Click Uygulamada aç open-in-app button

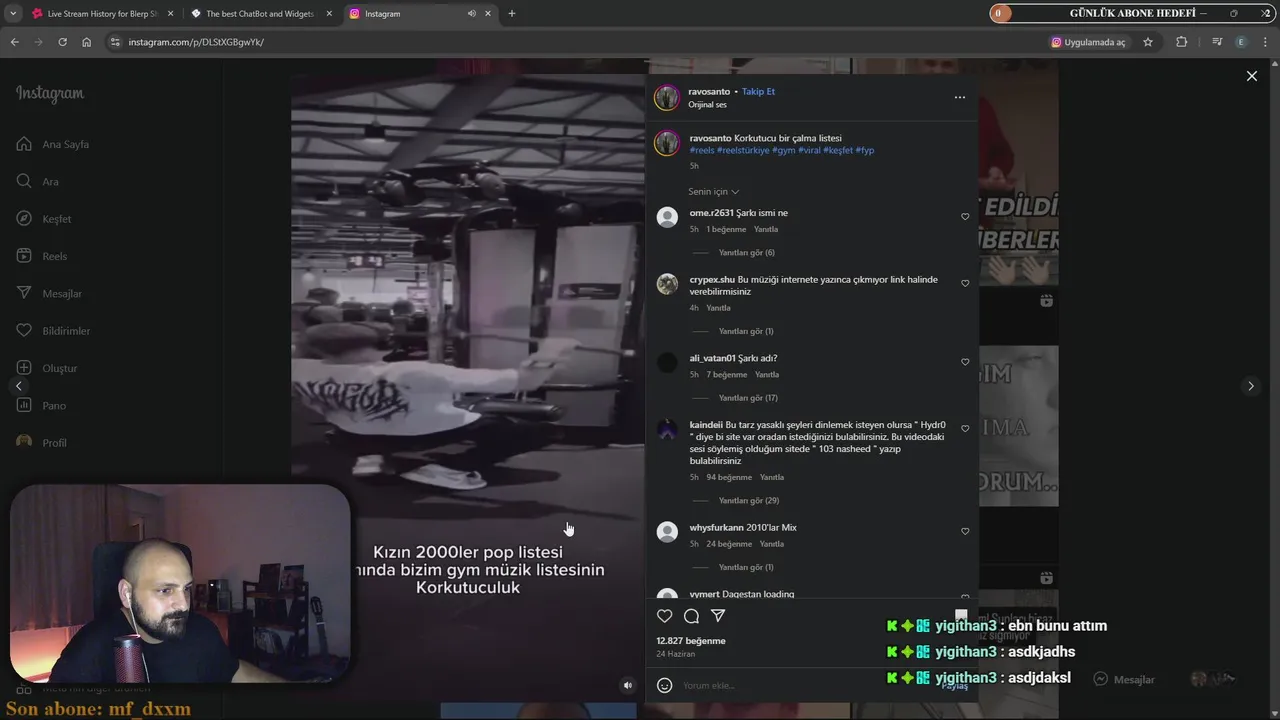(1088, 42)
